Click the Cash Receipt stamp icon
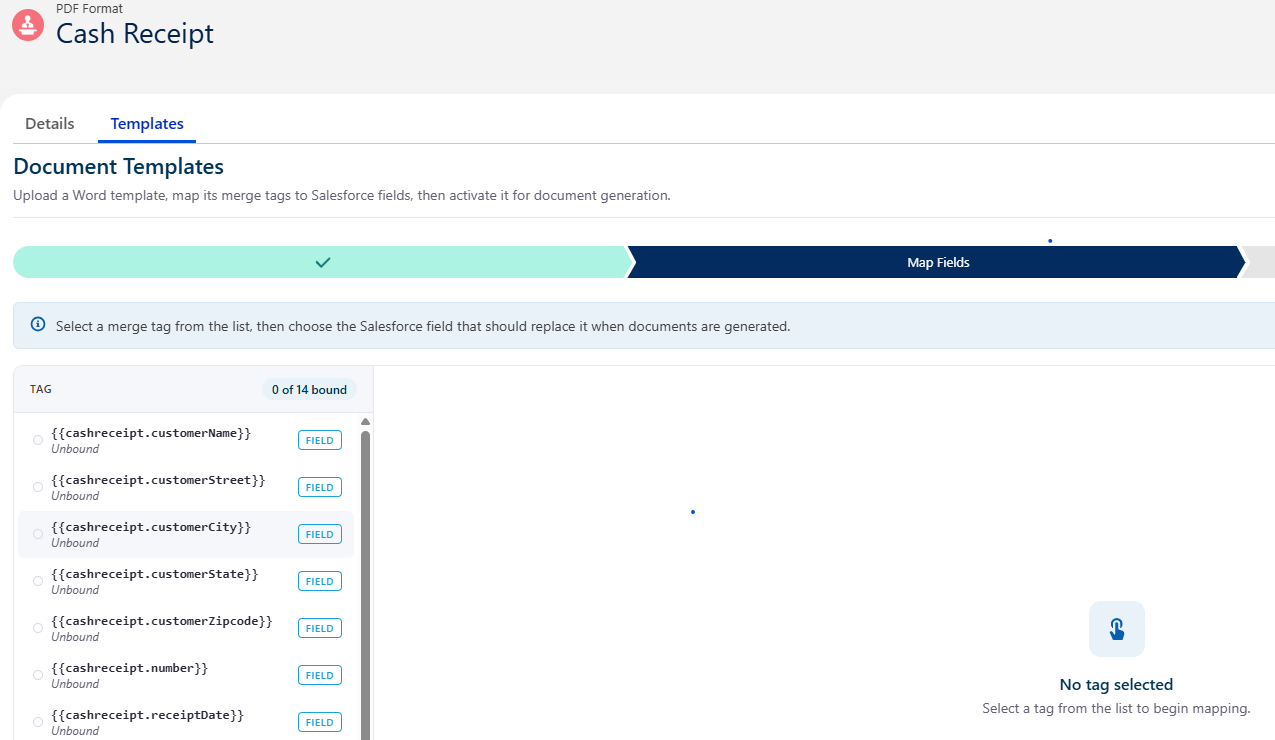This screenshot has height=740, width=1275. pos(27,25)
